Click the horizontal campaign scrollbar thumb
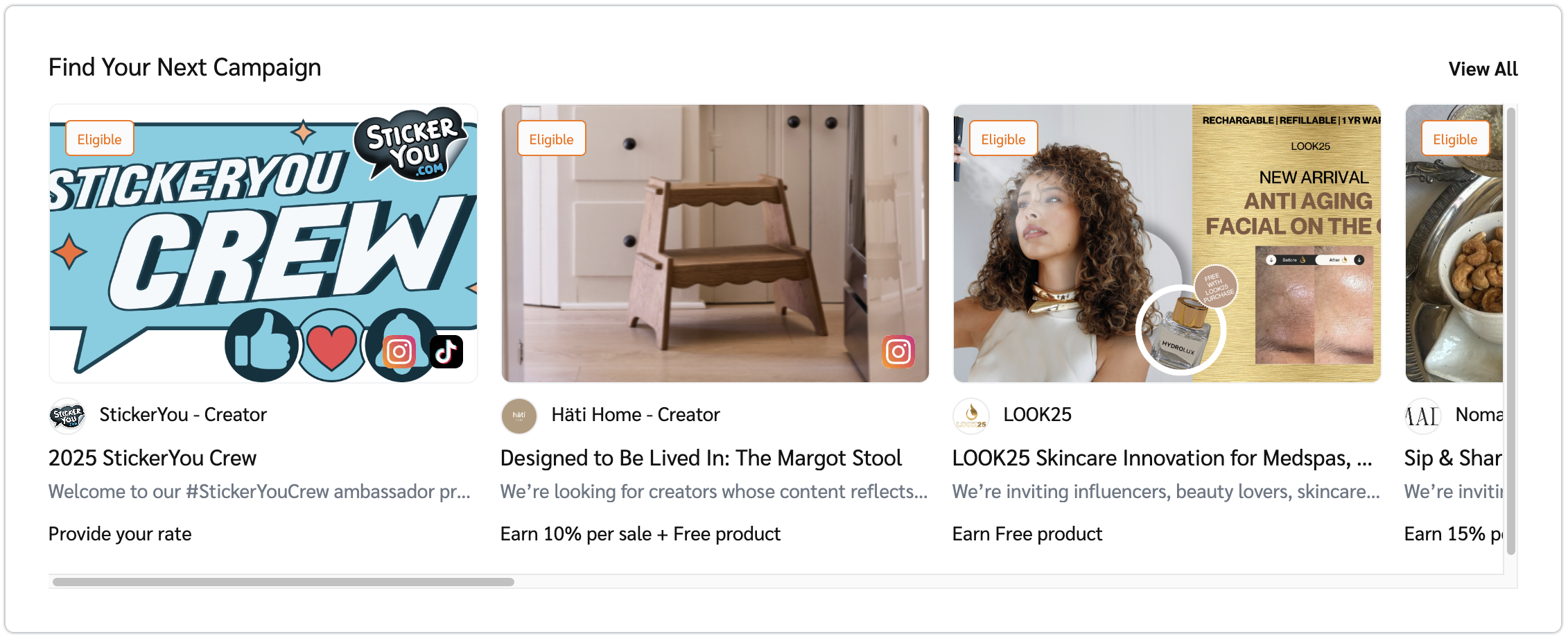 click(x=284, y=582)
